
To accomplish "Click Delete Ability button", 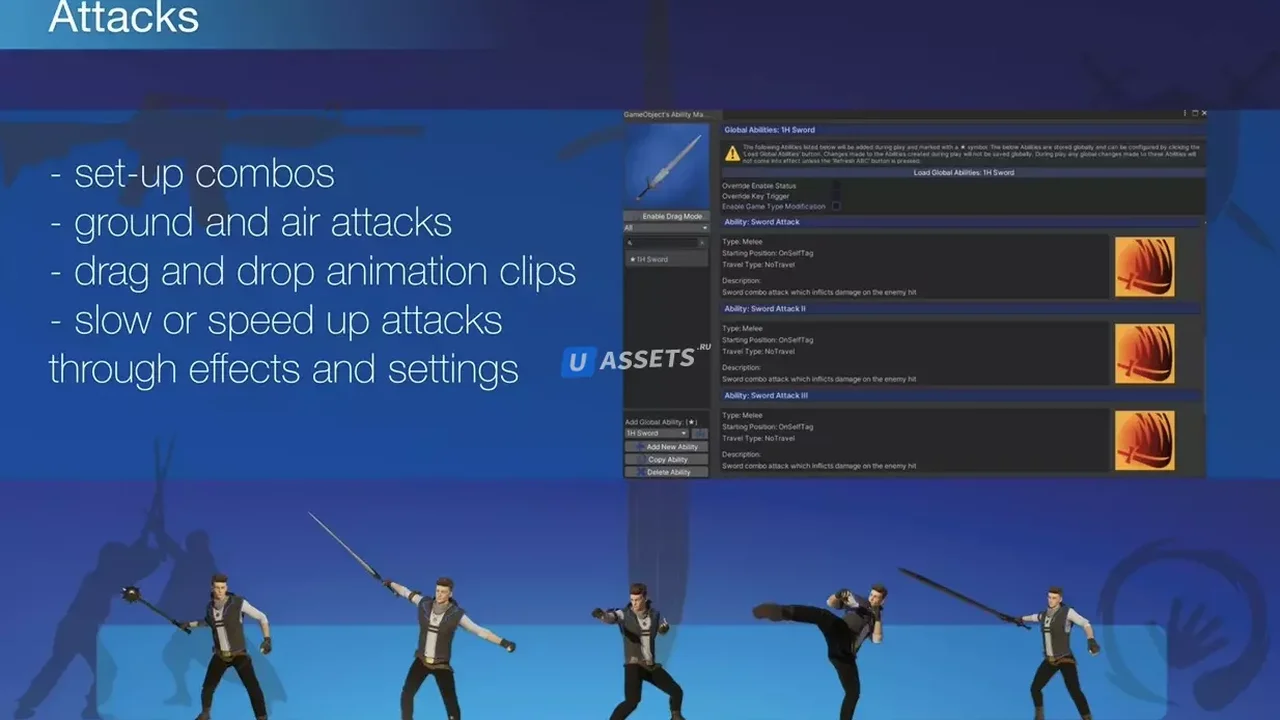I will pos(666,472).
